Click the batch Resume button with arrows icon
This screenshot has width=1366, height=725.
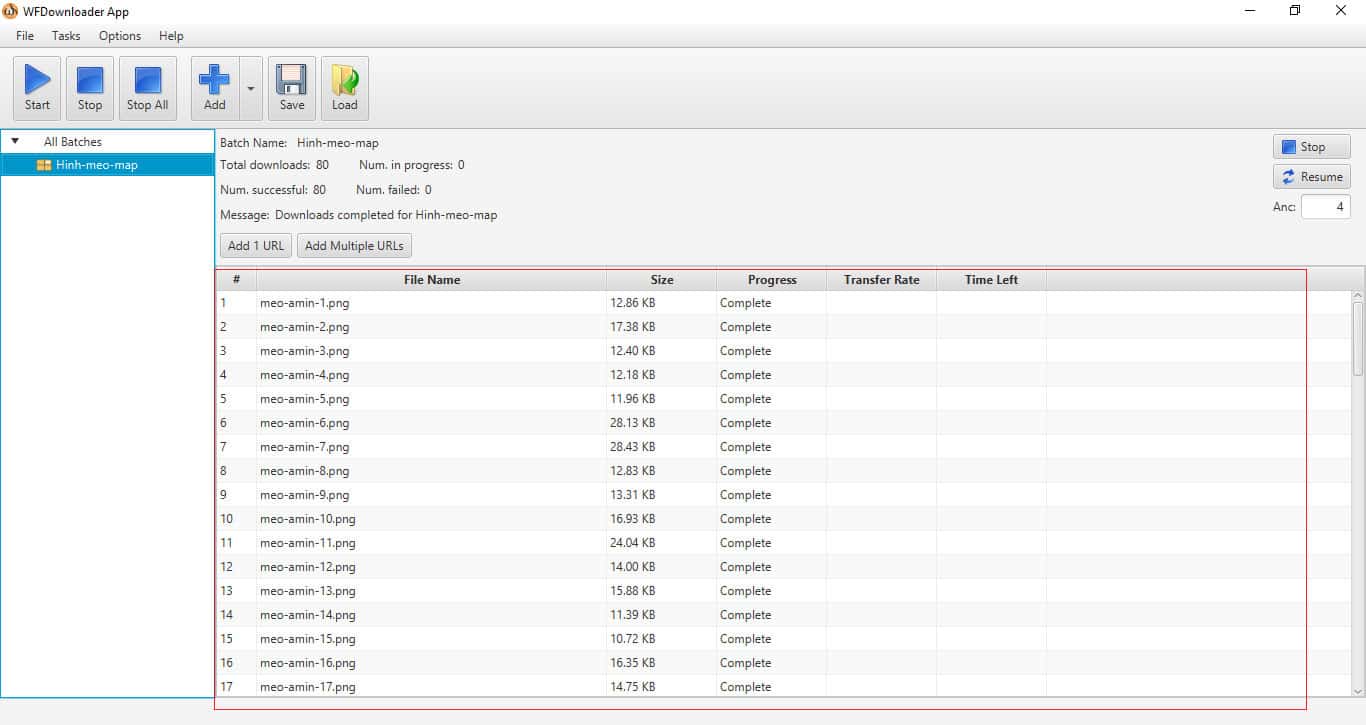[x=1311, y=177]
